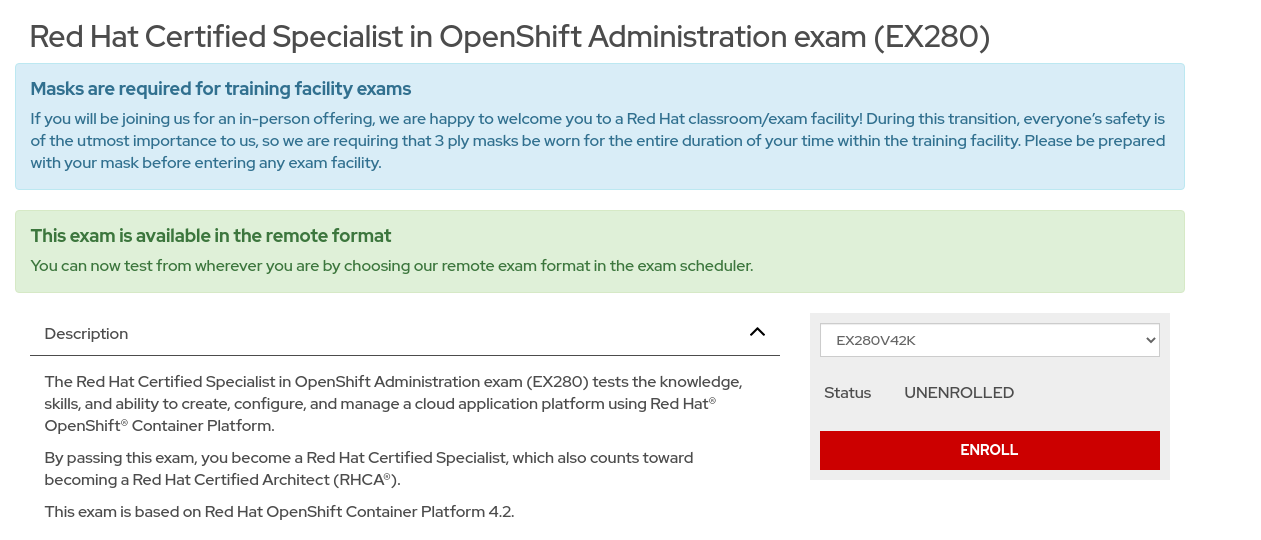This screenshot has height=540, width=1261.
Task: Select the EX280 exam page title heading
Action: click(x=510, y=37)
